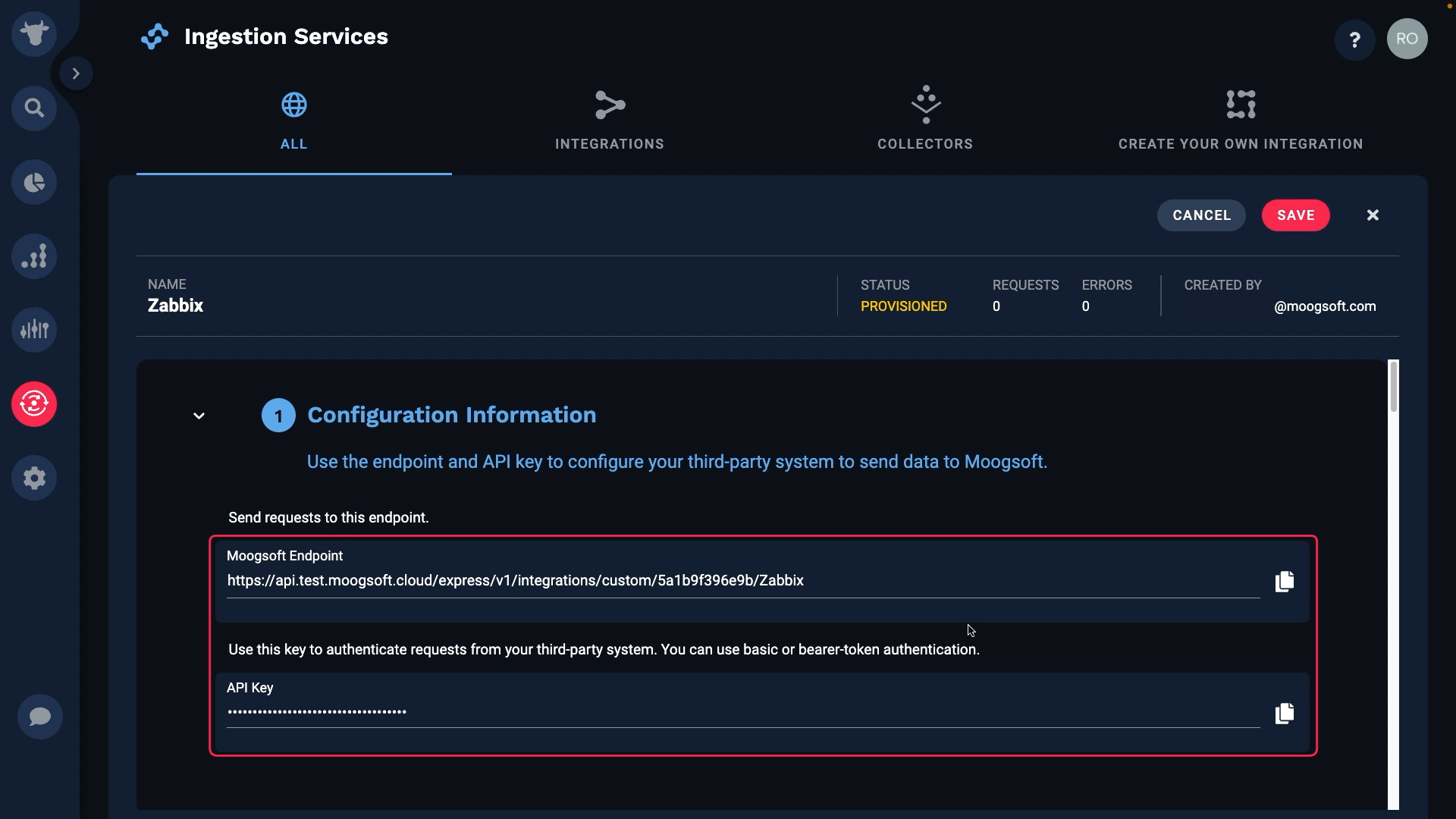Close the Zabbix integration panel with X

click(1373, 215)
